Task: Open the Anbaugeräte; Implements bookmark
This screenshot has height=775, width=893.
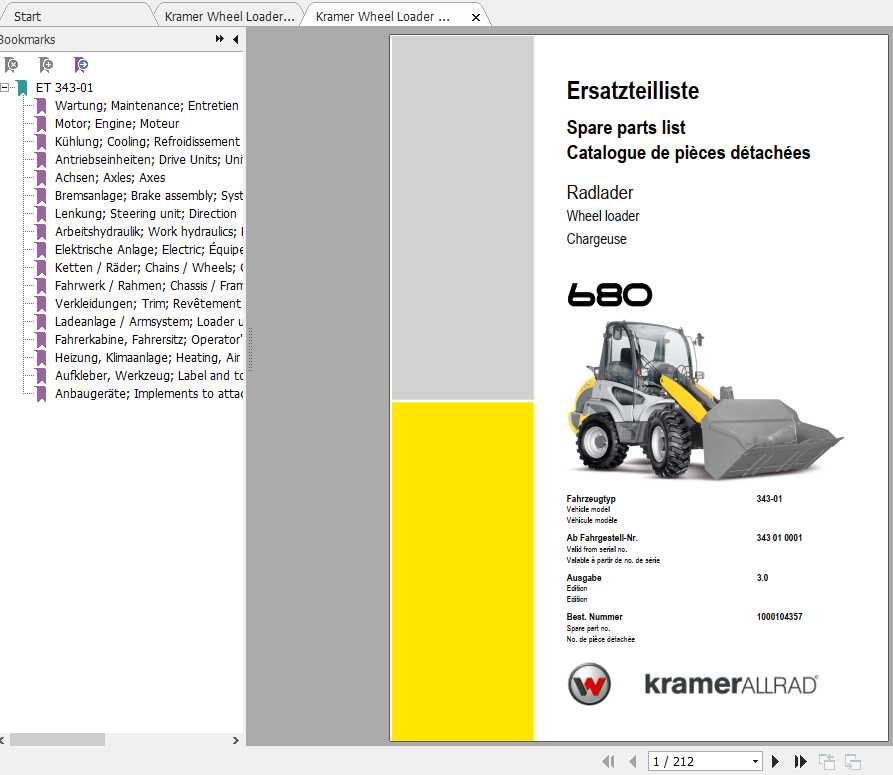Action: 149,393
